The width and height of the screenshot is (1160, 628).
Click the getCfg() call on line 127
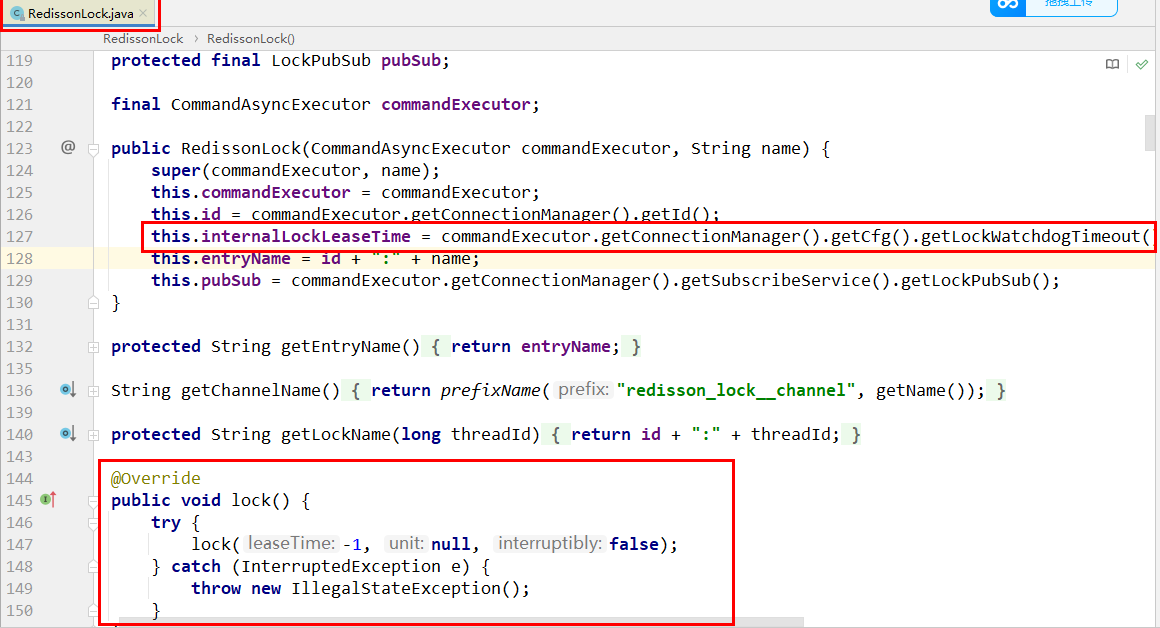(871, 237)
